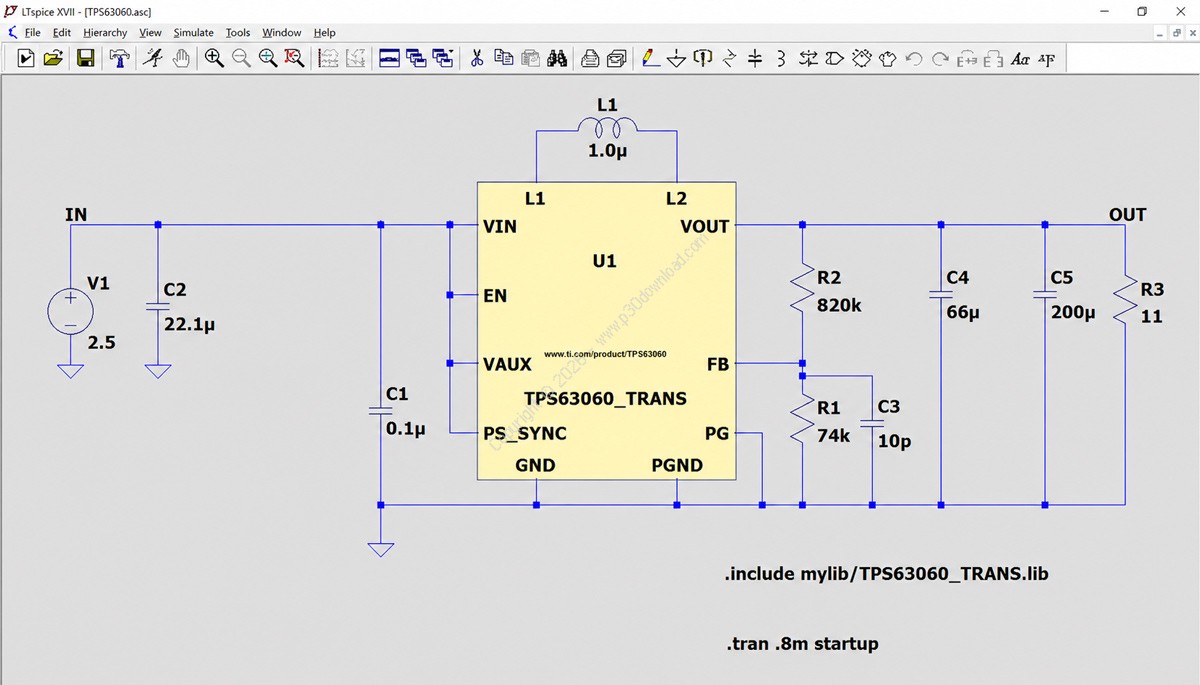This screenshot has width=1200, height=685.
Task: Click the load resistor R3 value 11
Action: pos(1151,317)
